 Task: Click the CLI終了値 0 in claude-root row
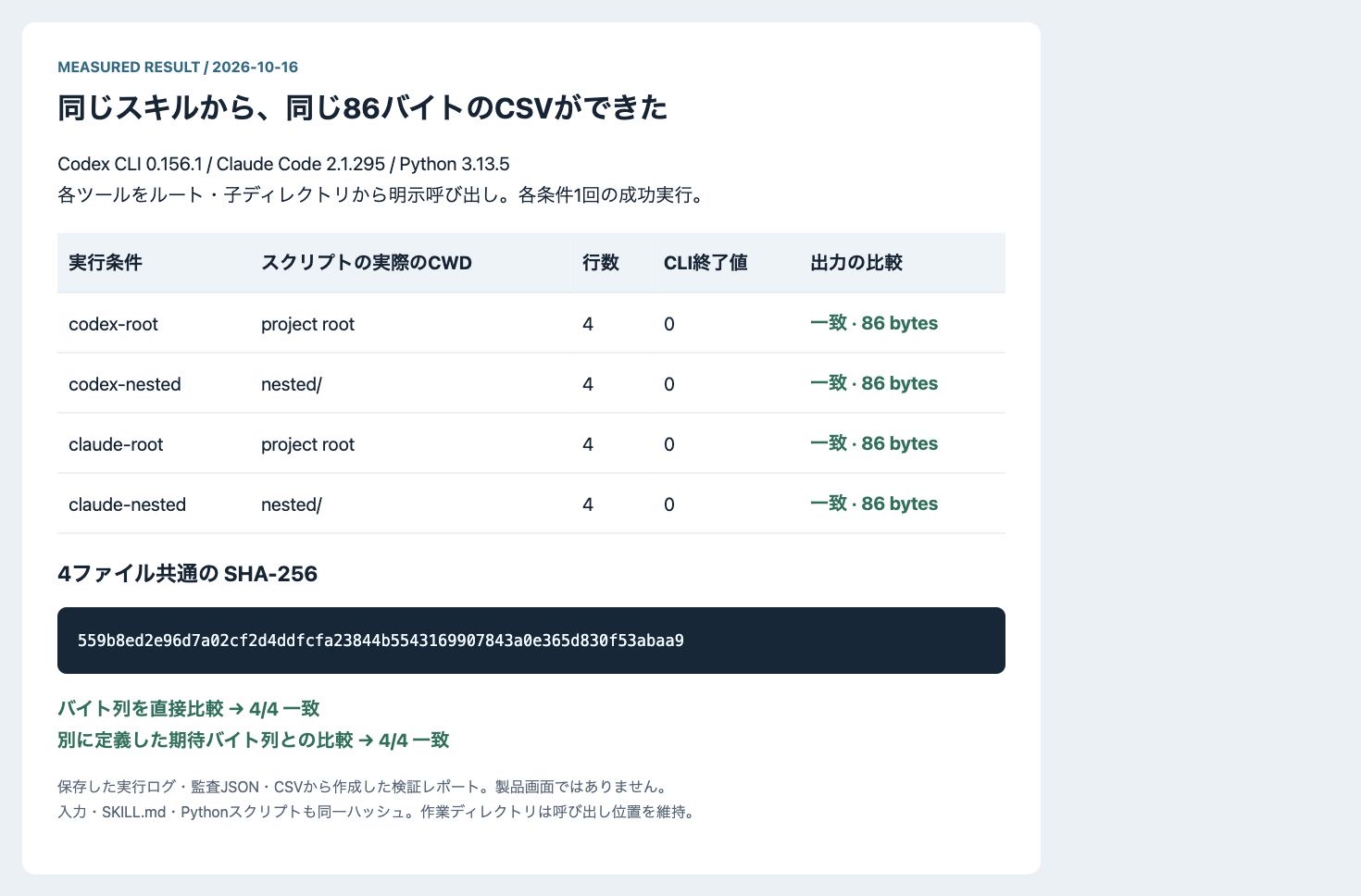coord(669,444)
